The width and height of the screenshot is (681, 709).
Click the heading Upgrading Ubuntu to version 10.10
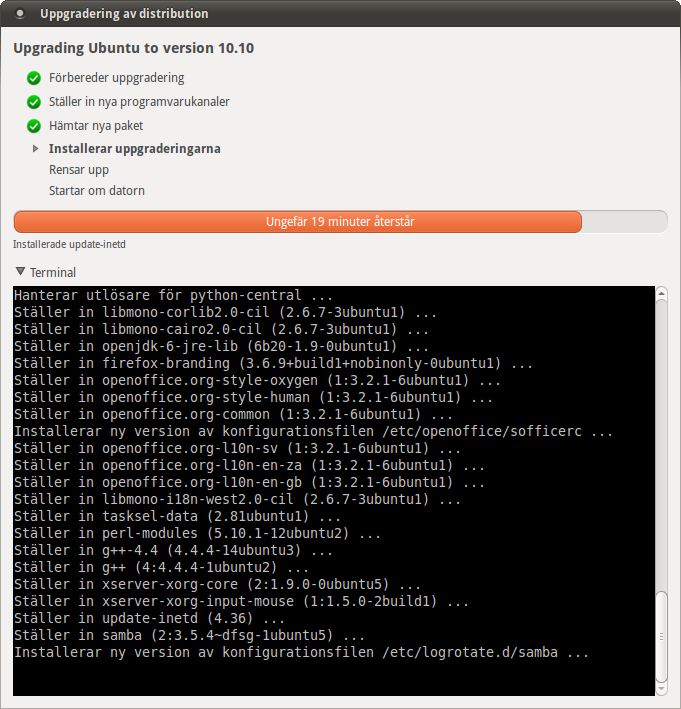pos(134,48)
